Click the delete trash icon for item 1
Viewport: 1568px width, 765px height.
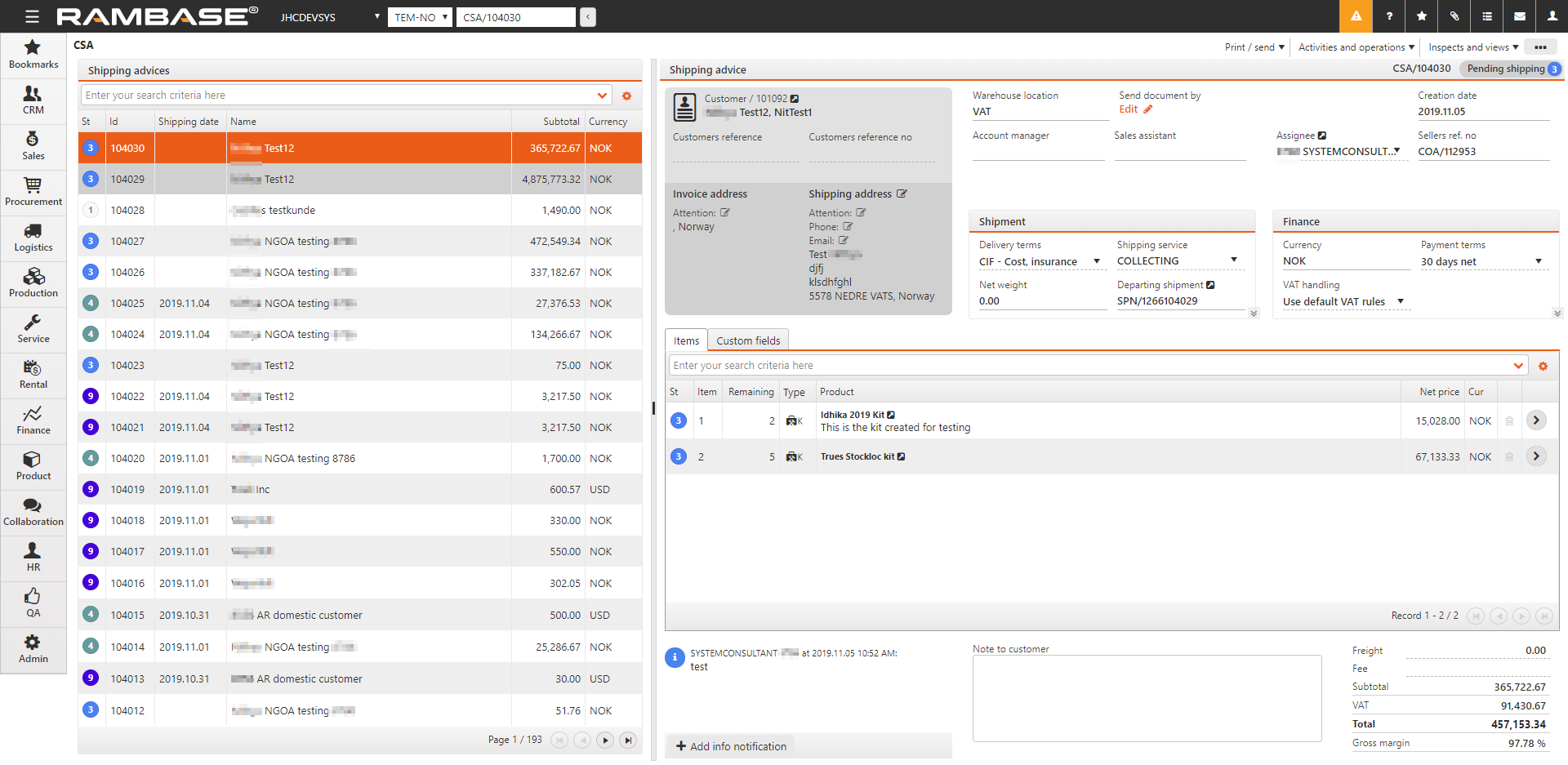pos(1509,421)
